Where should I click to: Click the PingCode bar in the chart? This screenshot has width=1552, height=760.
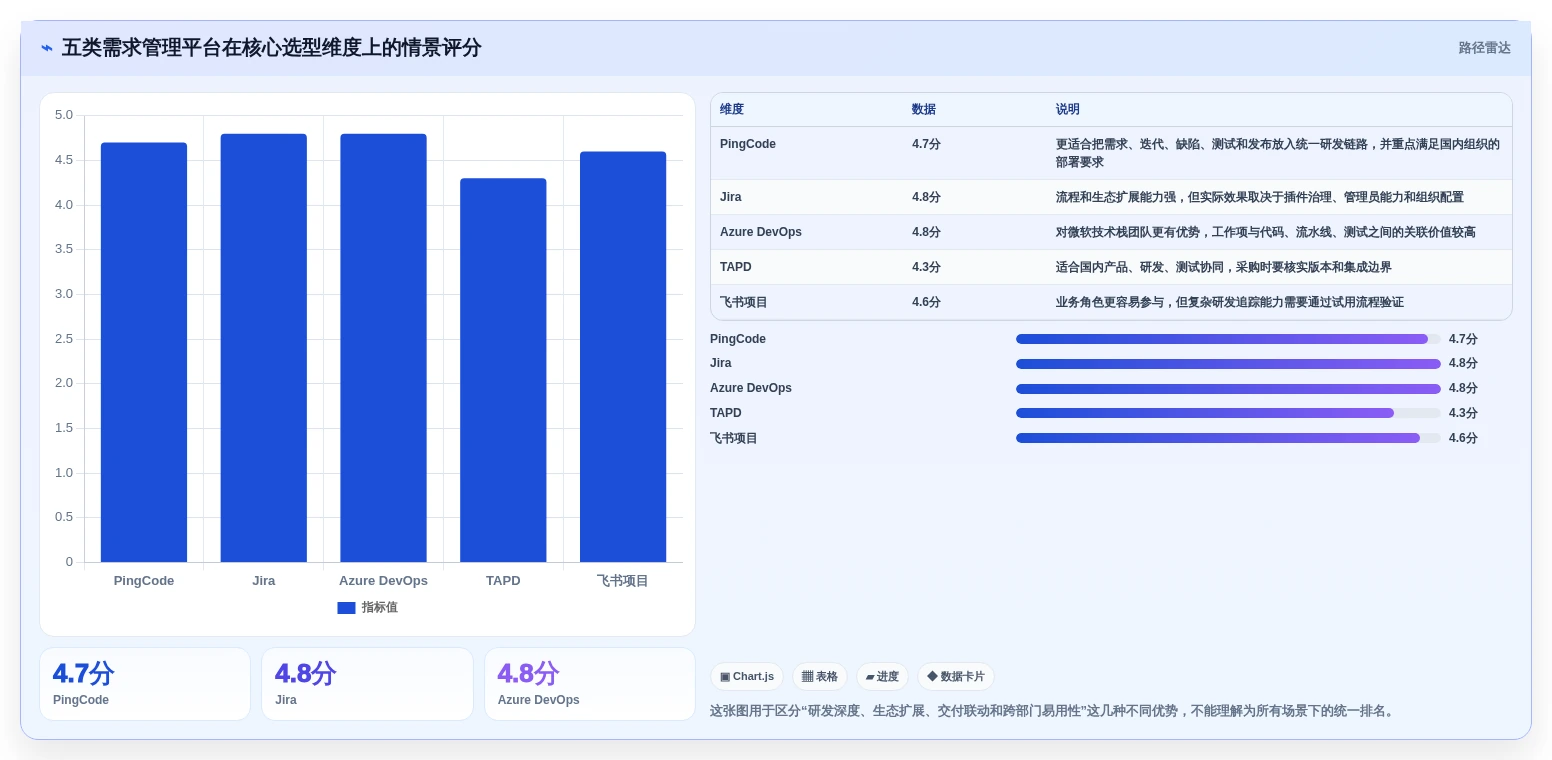tap(144, 352)
